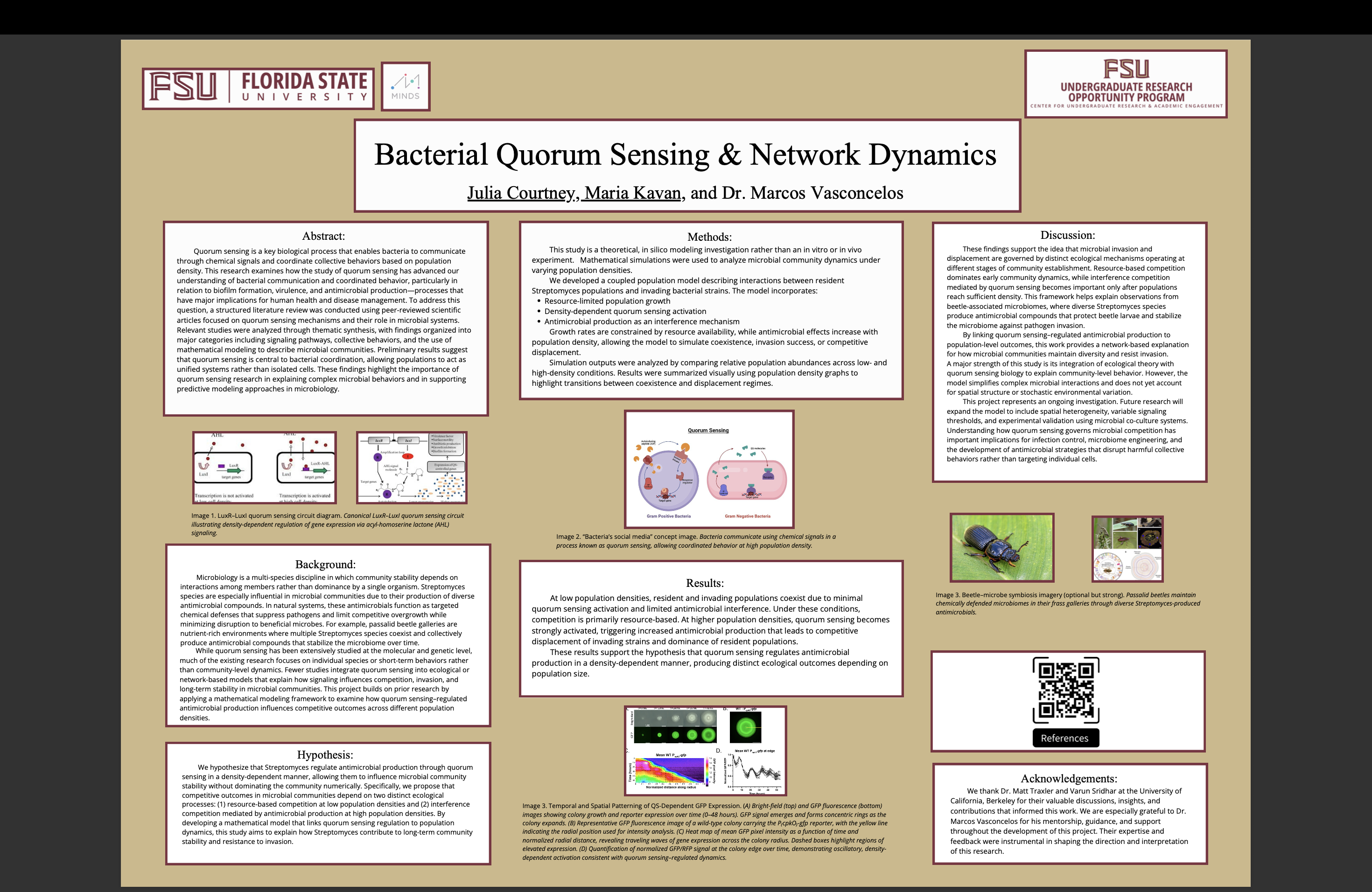
Task: Click the LuxR-LuxI circuit diagram image
Action: tap(265, 467)
